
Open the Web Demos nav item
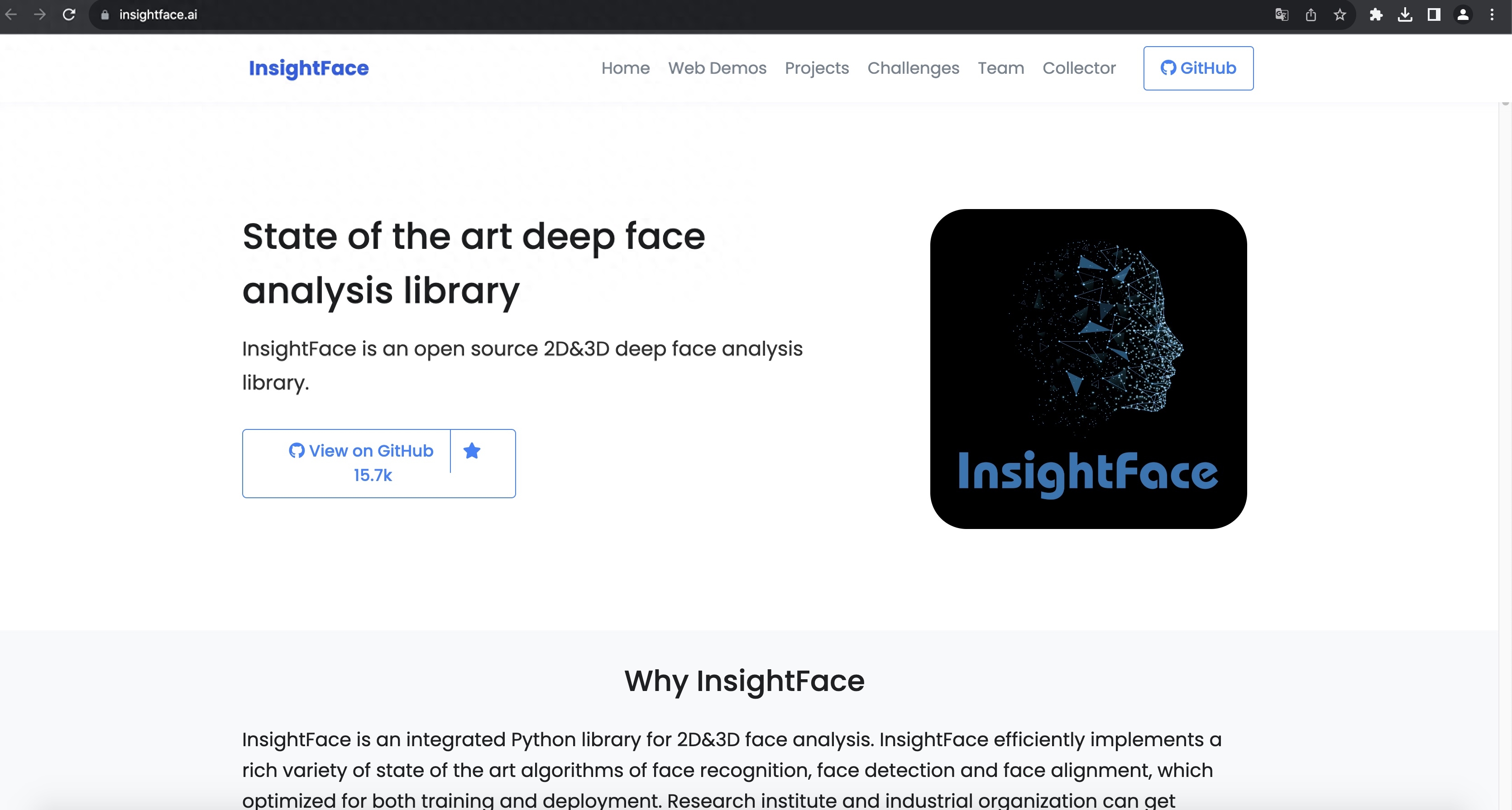[717, 68]
